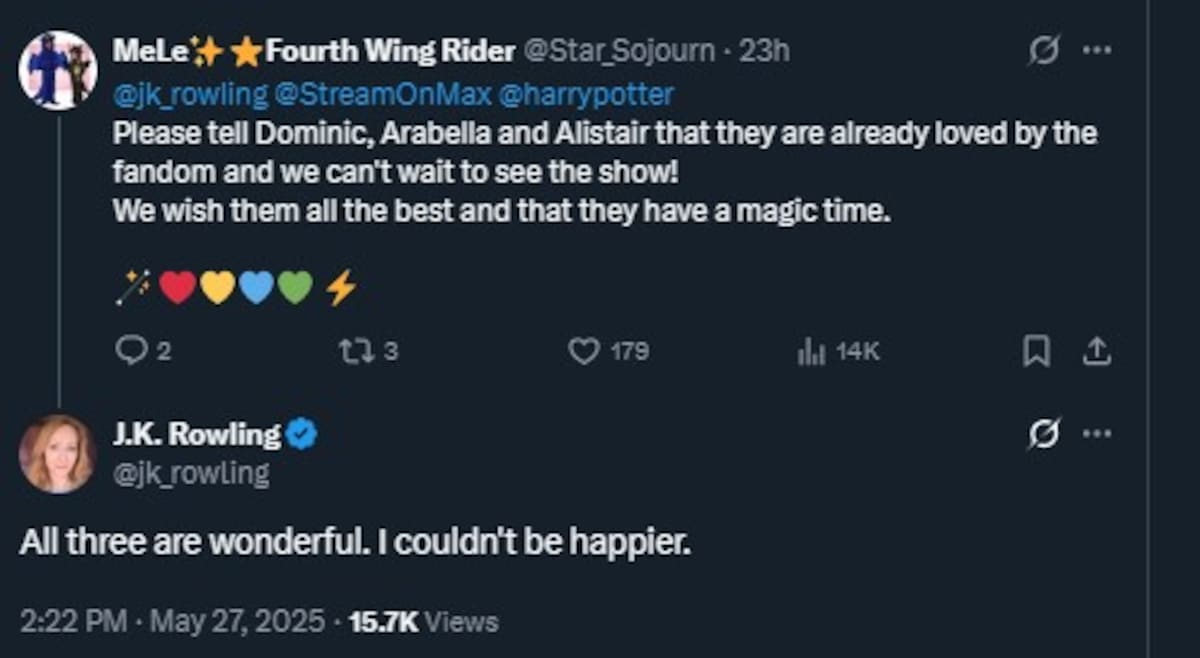The image size is (1200, 658).
Task: Click Grok icon on J.K. Rowling's tweet
Action: pyautogui.click(x=1043, y=434)
